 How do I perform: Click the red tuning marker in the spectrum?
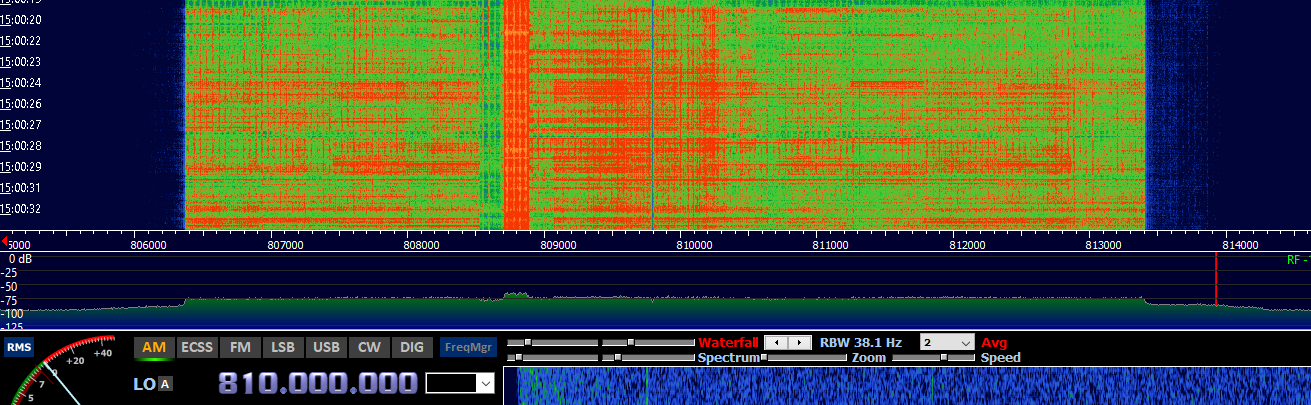1216,279
